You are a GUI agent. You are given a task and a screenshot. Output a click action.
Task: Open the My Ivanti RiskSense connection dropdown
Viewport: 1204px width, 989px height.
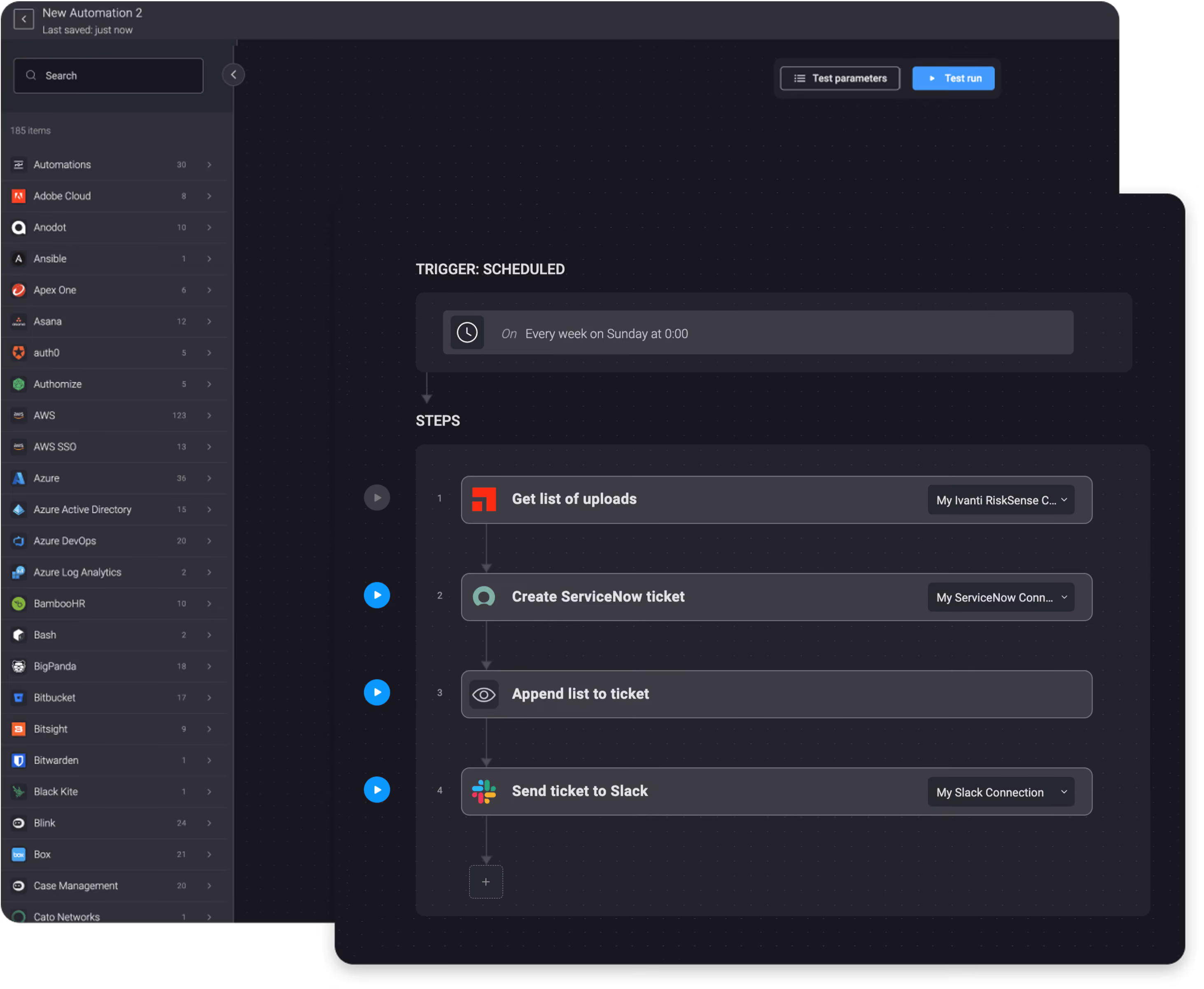(1001, 500)
